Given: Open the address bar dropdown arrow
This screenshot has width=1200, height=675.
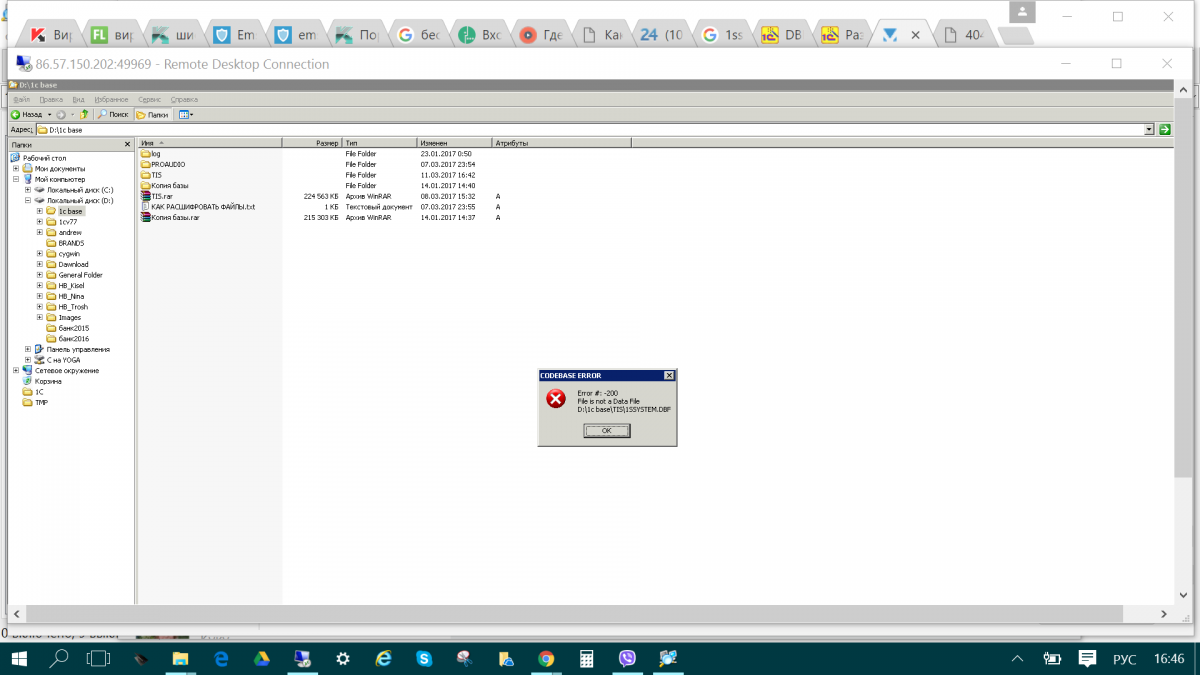Looking at the screenshot, I should pos(1150,130).
